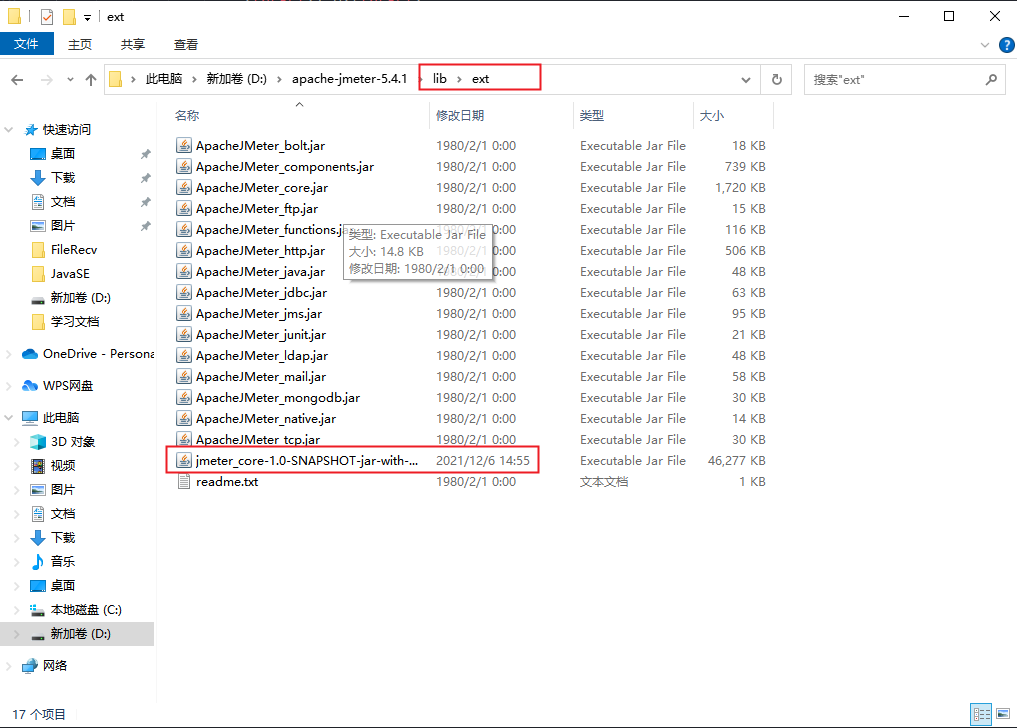
Task: Open 下载 under Quick access
Action: (x=62, y=178)
